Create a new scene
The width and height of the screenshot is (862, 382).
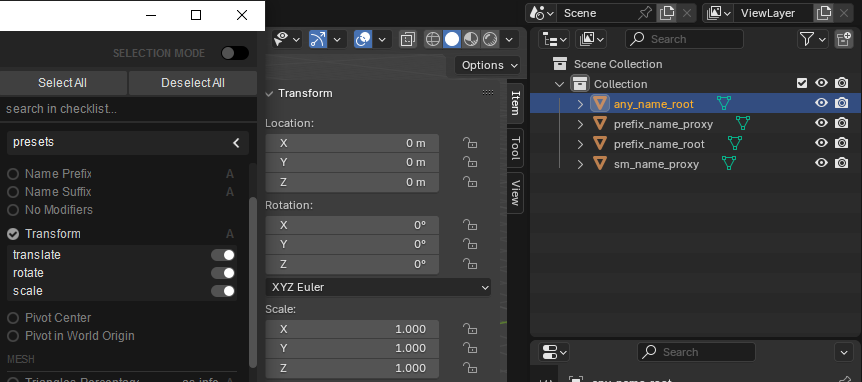[666, 13]
